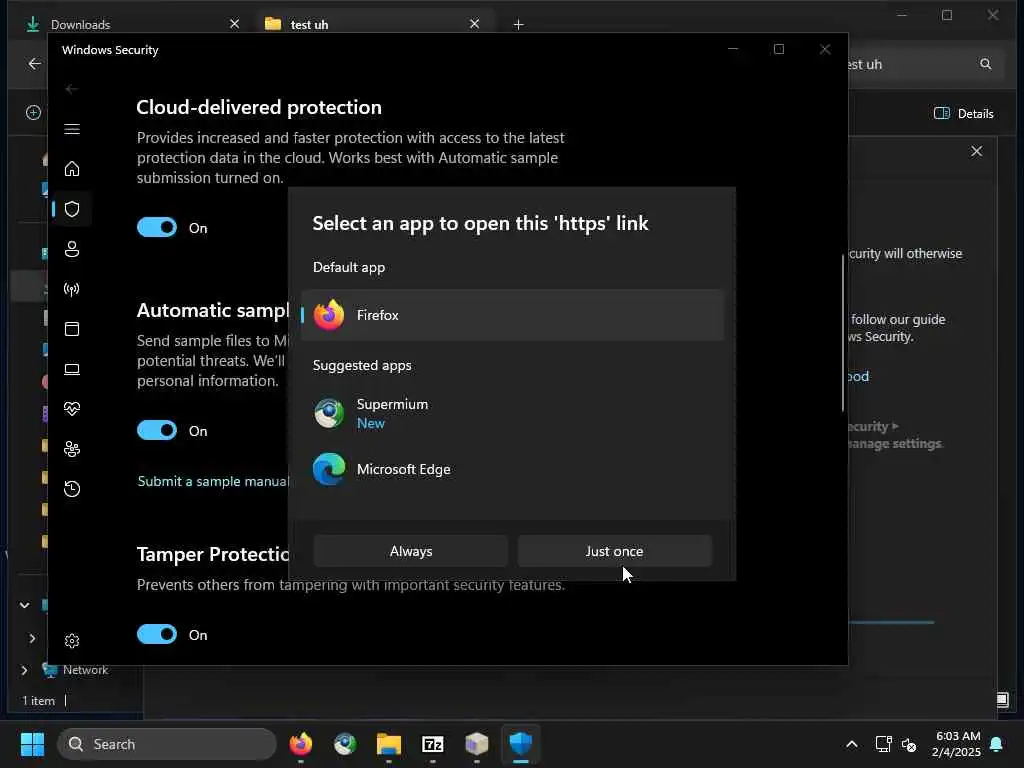The height and width of the screenshot is (768, 1024).
Task: Close the Downloads tab
Action: pos(234,24)
